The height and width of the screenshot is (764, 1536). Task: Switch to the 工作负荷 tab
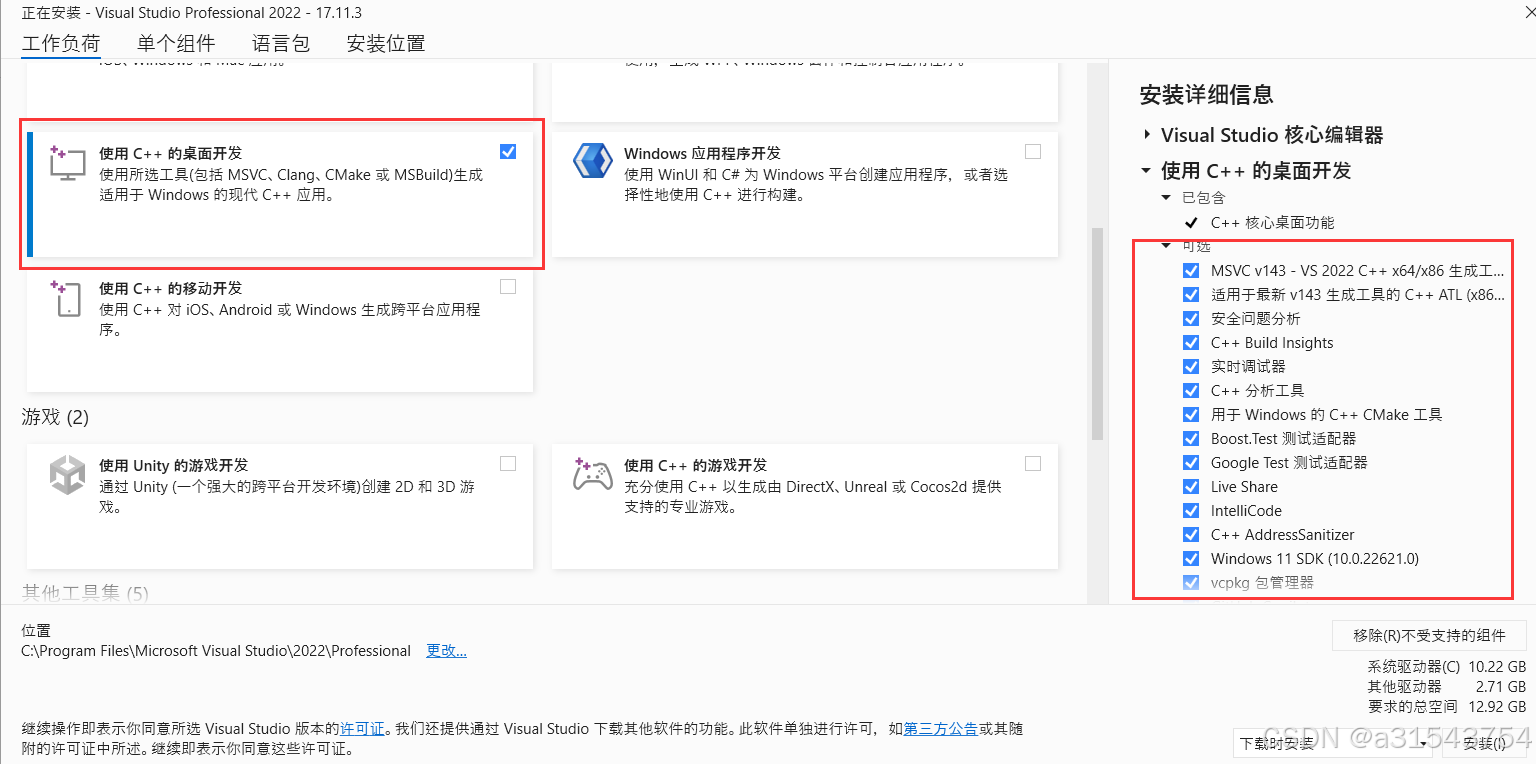61,44
